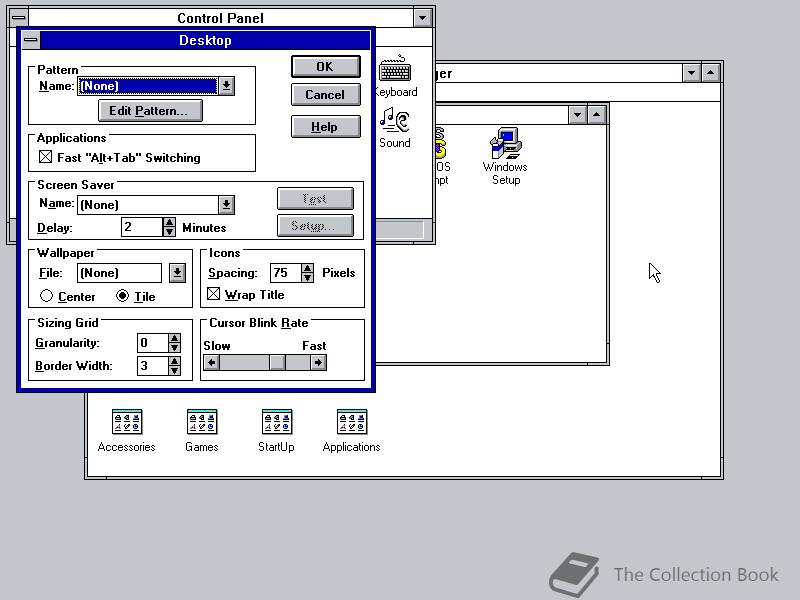
Task: Click the Cursor Blink Rate slider thumb
Action: (277, 363)
